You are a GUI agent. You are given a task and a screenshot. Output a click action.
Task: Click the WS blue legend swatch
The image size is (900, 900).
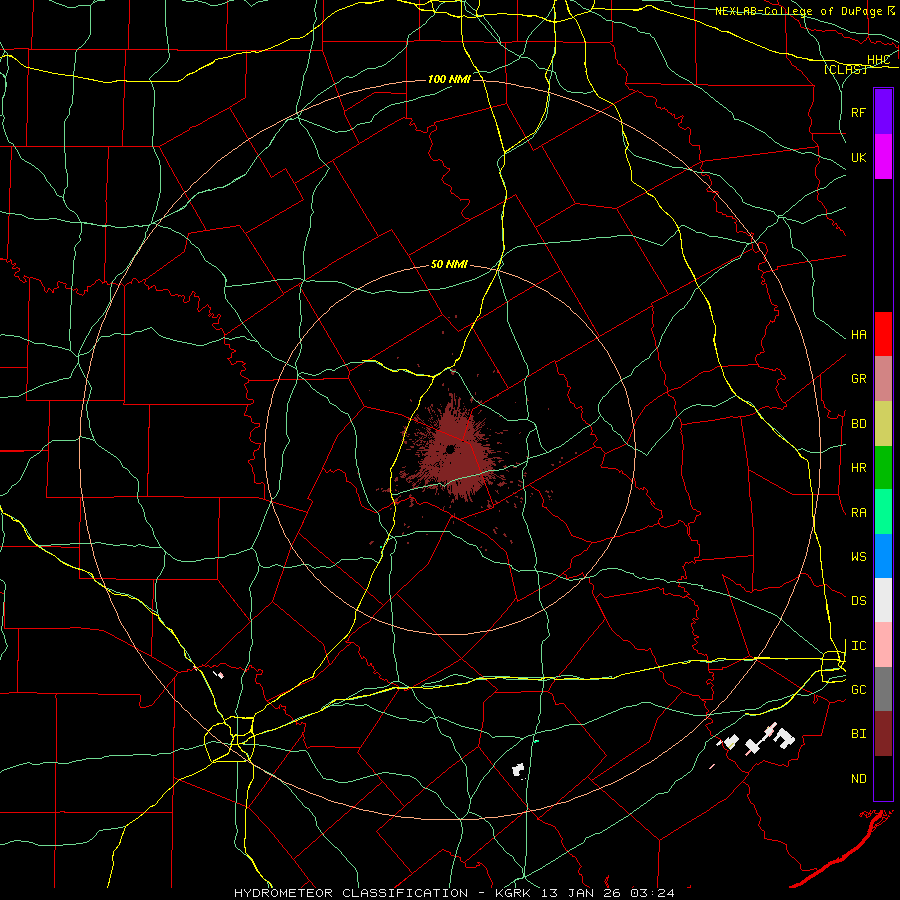[883, 556]
